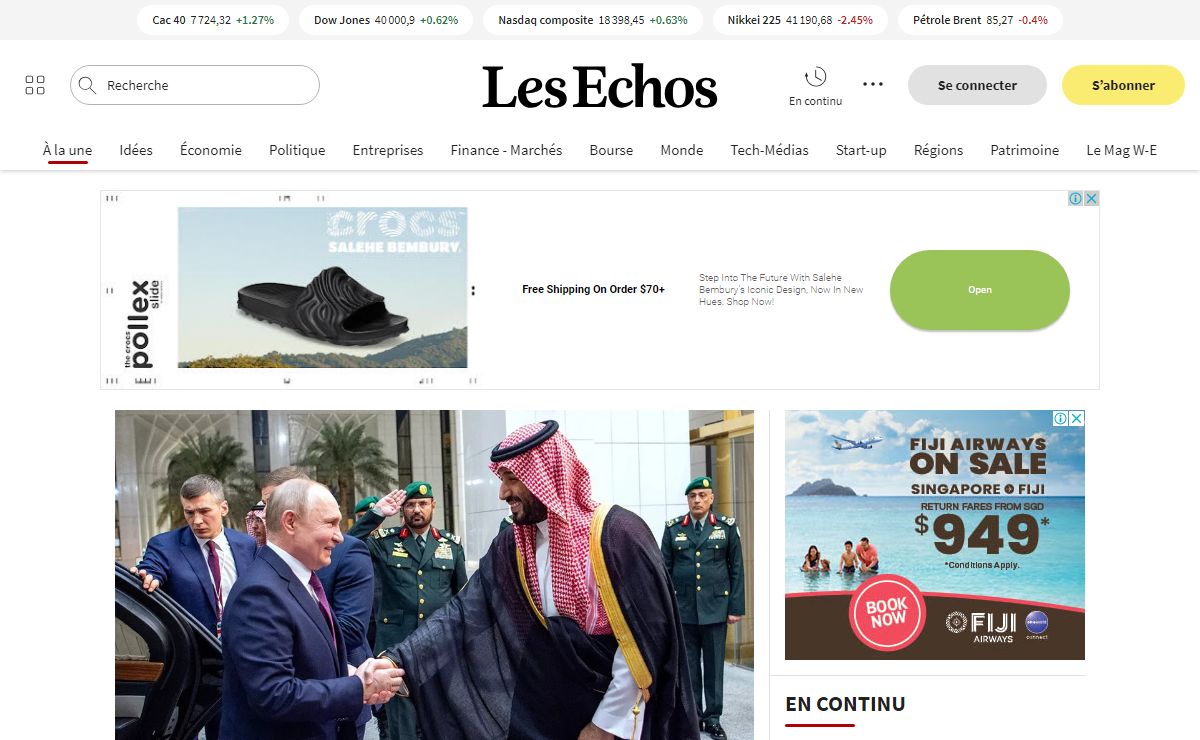Click the Fiji Airways ad info icon
Screen dimensions: 1200x740
click(1062, 418)
